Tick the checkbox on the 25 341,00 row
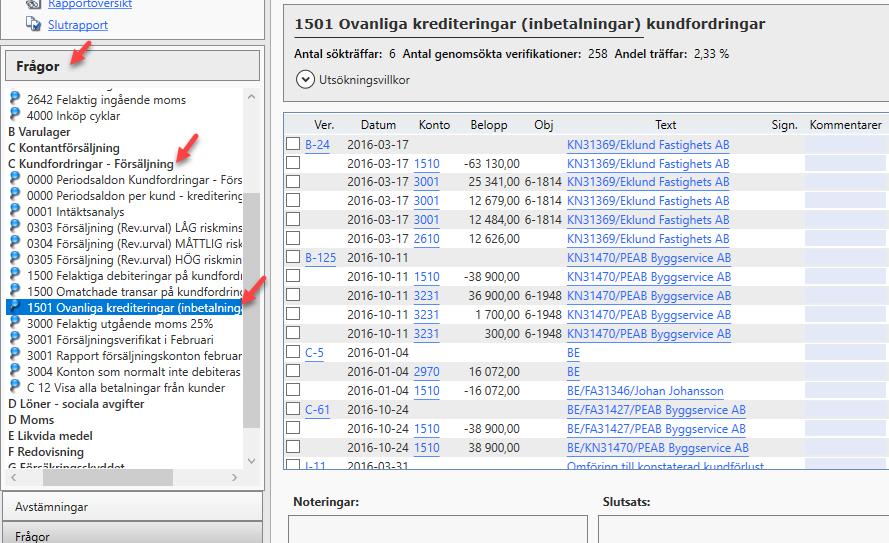889x543 pixels. click(293, 181)
